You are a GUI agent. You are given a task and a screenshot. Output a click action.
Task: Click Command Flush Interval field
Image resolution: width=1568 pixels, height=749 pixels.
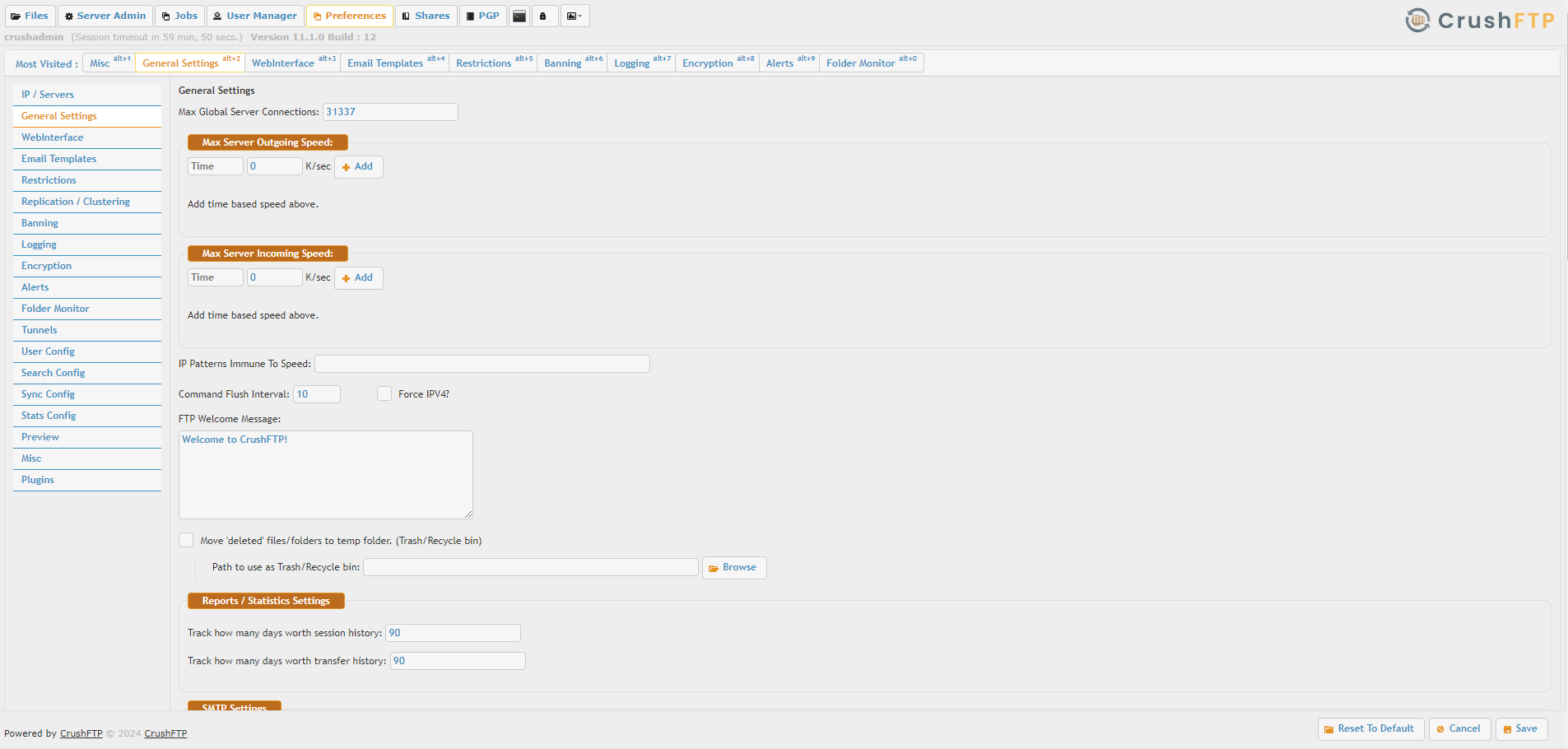[x=317, y=394]
